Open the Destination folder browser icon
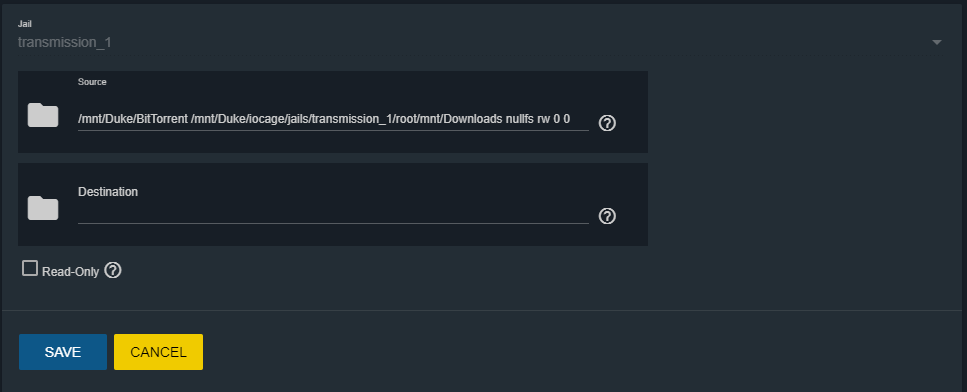 (x=43, y=208)
